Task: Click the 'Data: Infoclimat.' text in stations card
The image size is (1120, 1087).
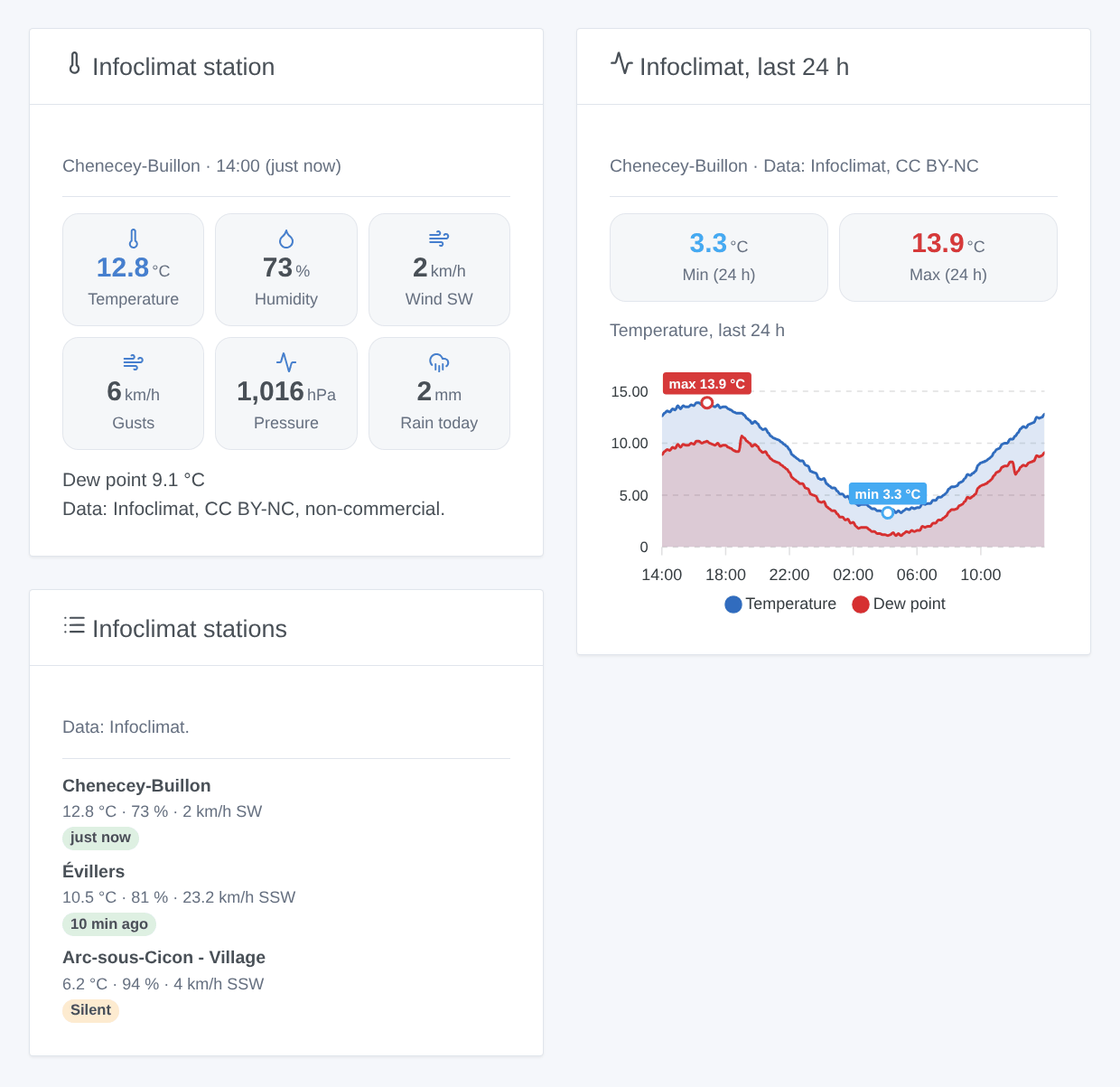Action: 126,726
